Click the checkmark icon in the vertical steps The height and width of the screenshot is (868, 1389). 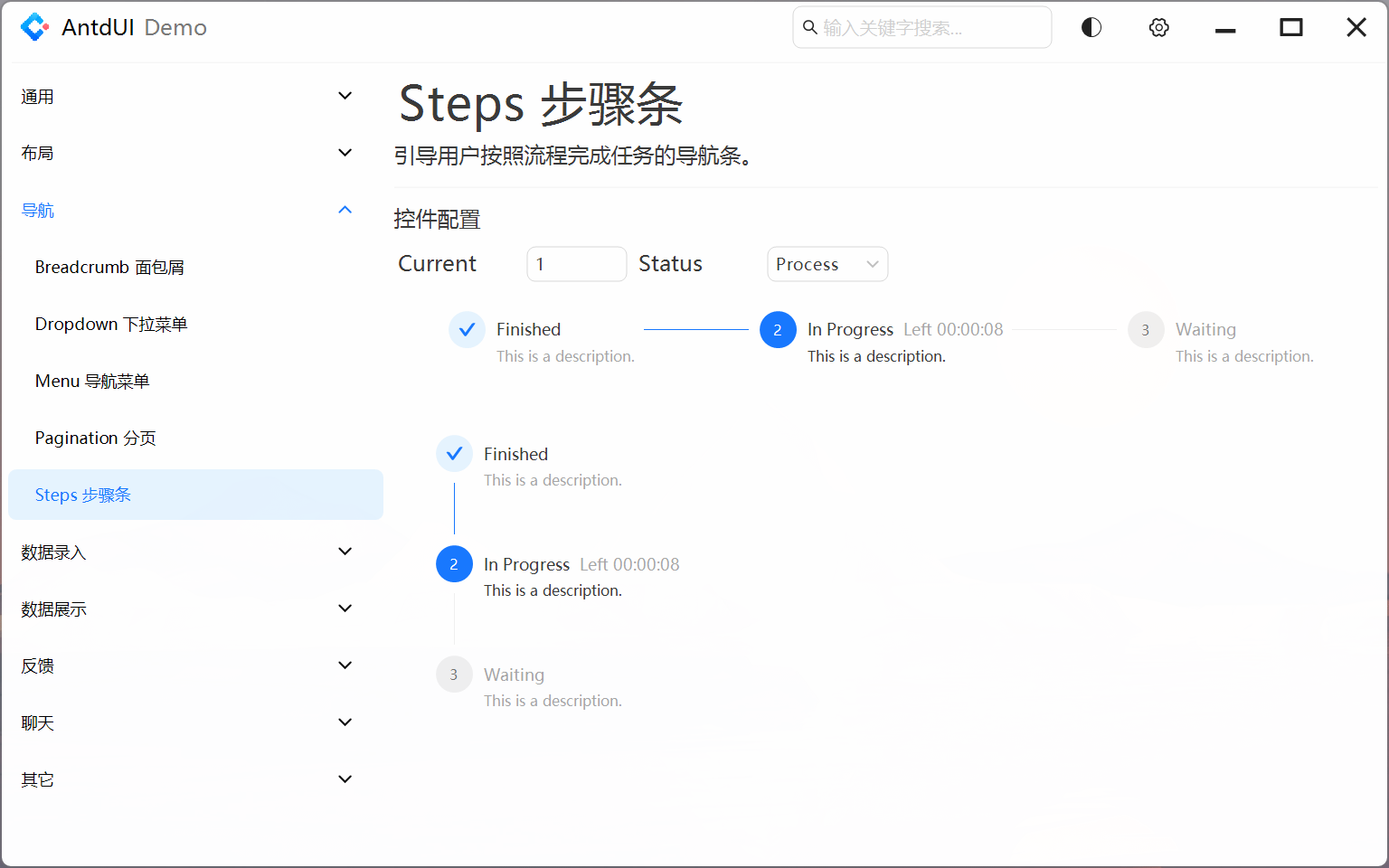454,453
